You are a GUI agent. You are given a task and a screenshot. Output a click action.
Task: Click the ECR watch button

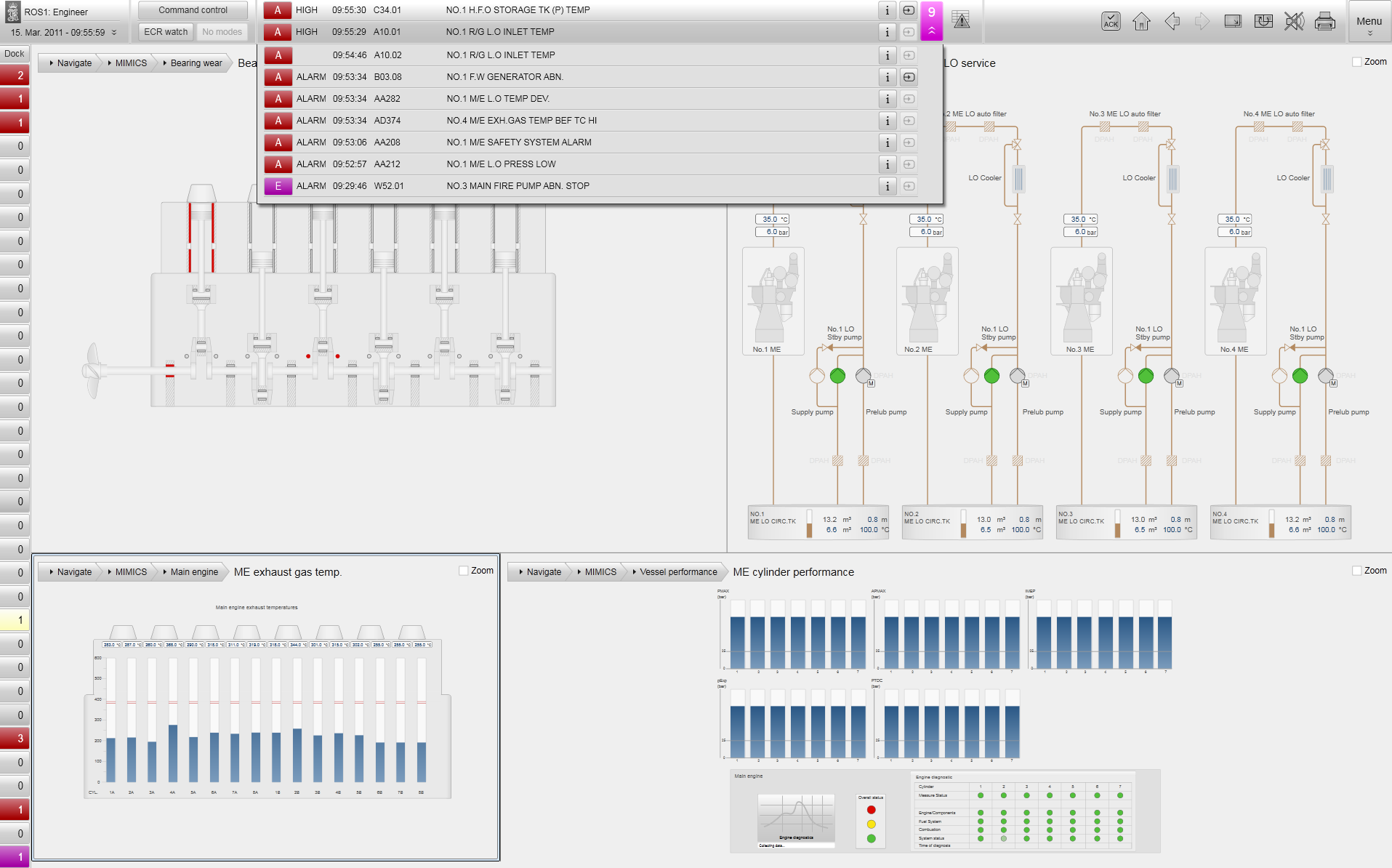166,32
